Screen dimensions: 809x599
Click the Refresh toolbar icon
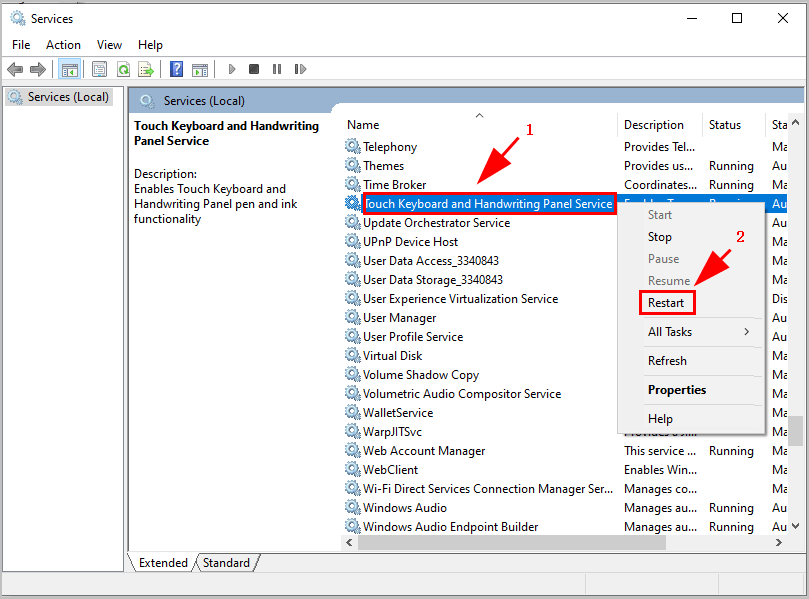pyautogui.click(x=123, y=69)
